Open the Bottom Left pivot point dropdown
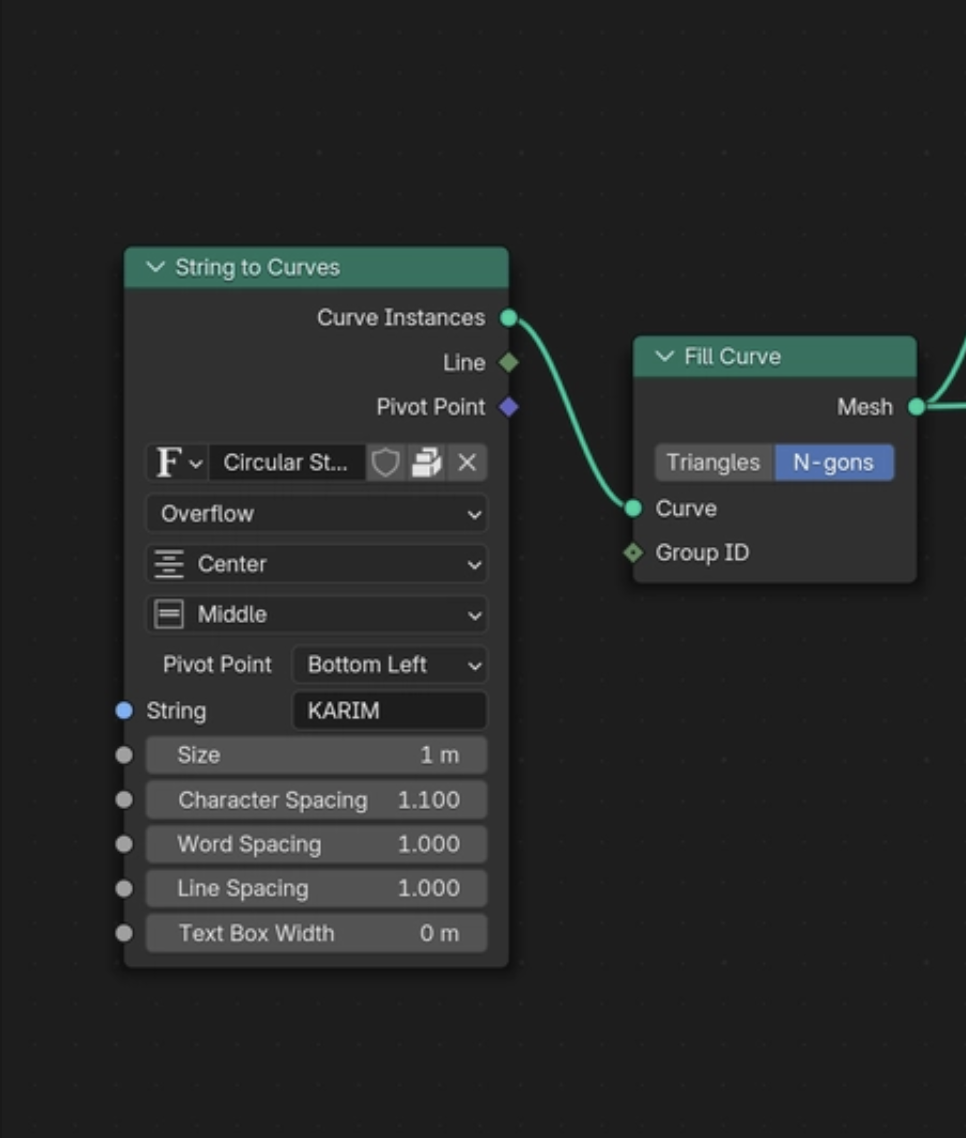The height and width of the screenshot is (1138, 966). 390,665
